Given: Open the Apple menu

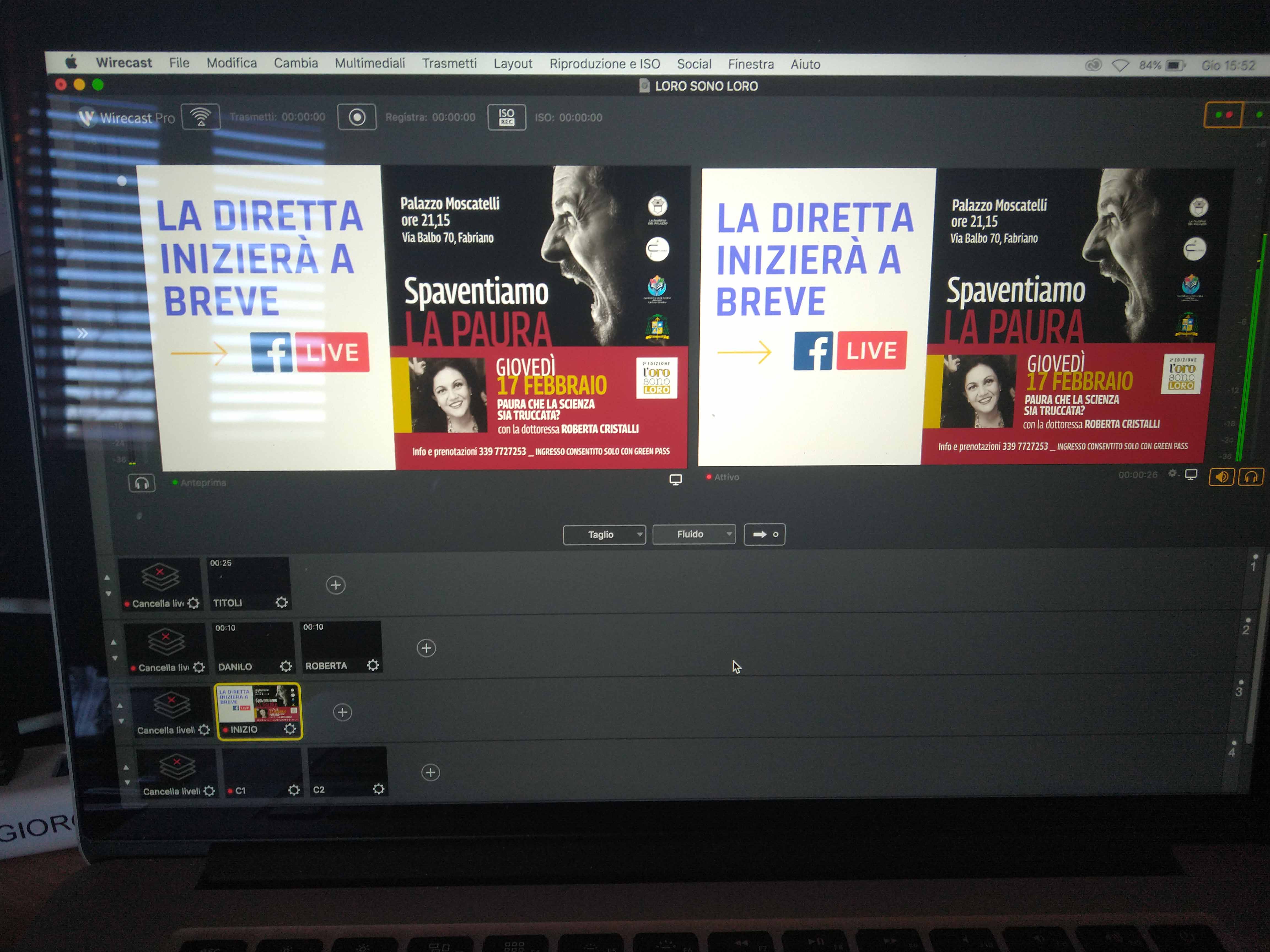Looking at the screenshot, I should pos(71,62).
